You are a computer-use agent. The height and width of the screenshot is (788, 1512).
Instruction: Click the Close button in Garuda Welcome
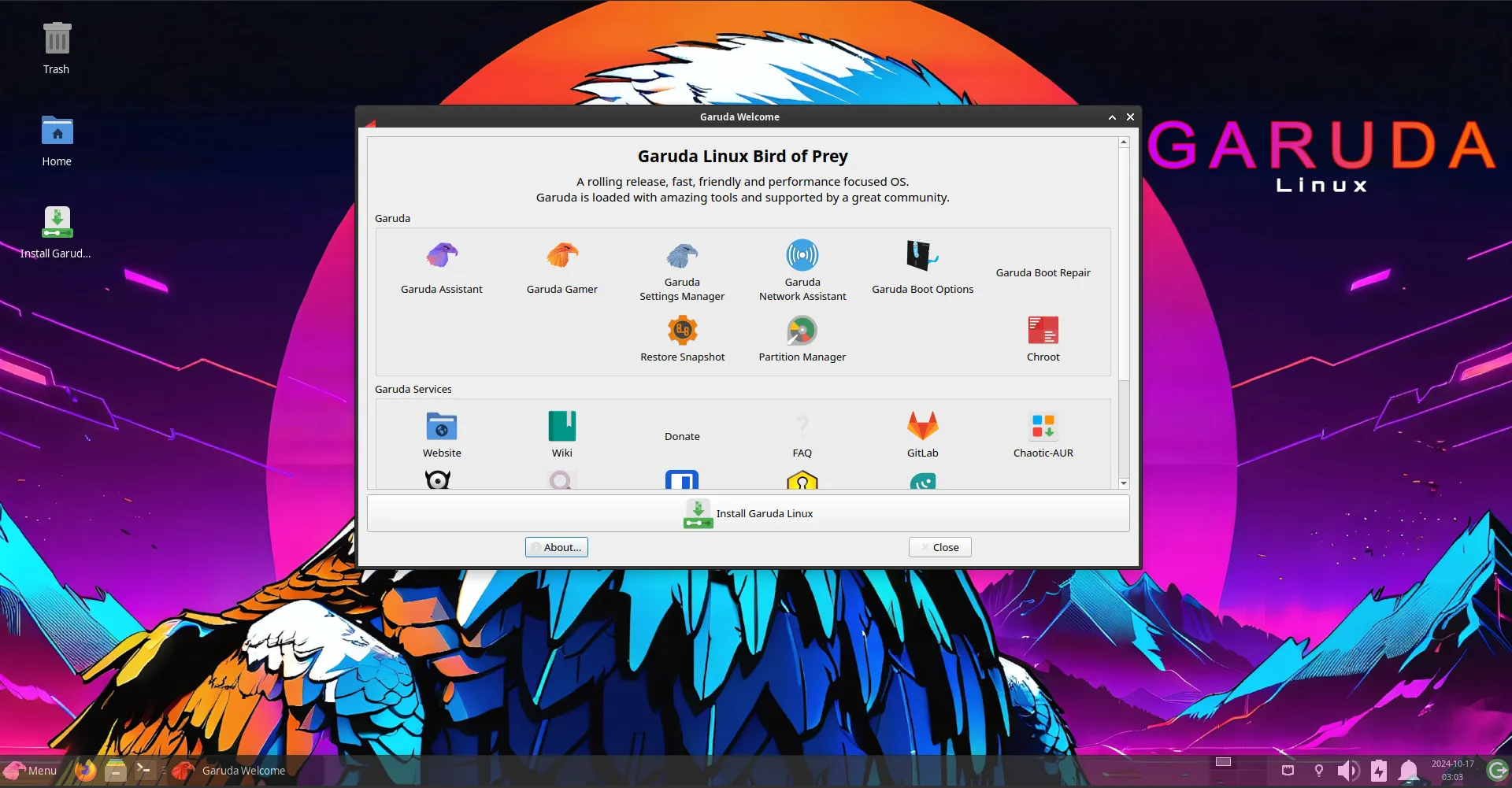point(939,547)
